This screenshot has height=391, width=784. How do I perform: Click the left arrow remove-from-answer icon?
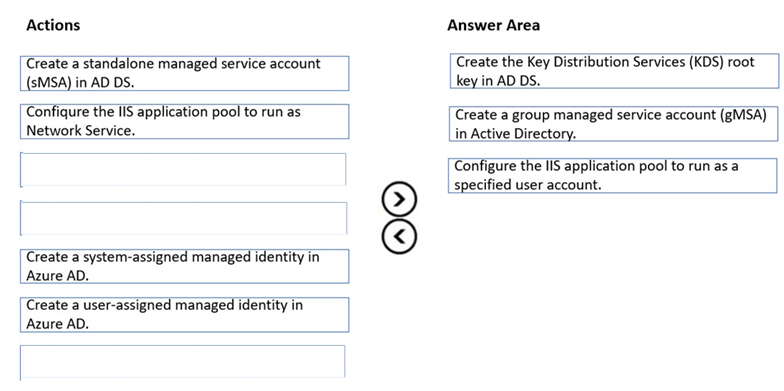pos(398,236)
